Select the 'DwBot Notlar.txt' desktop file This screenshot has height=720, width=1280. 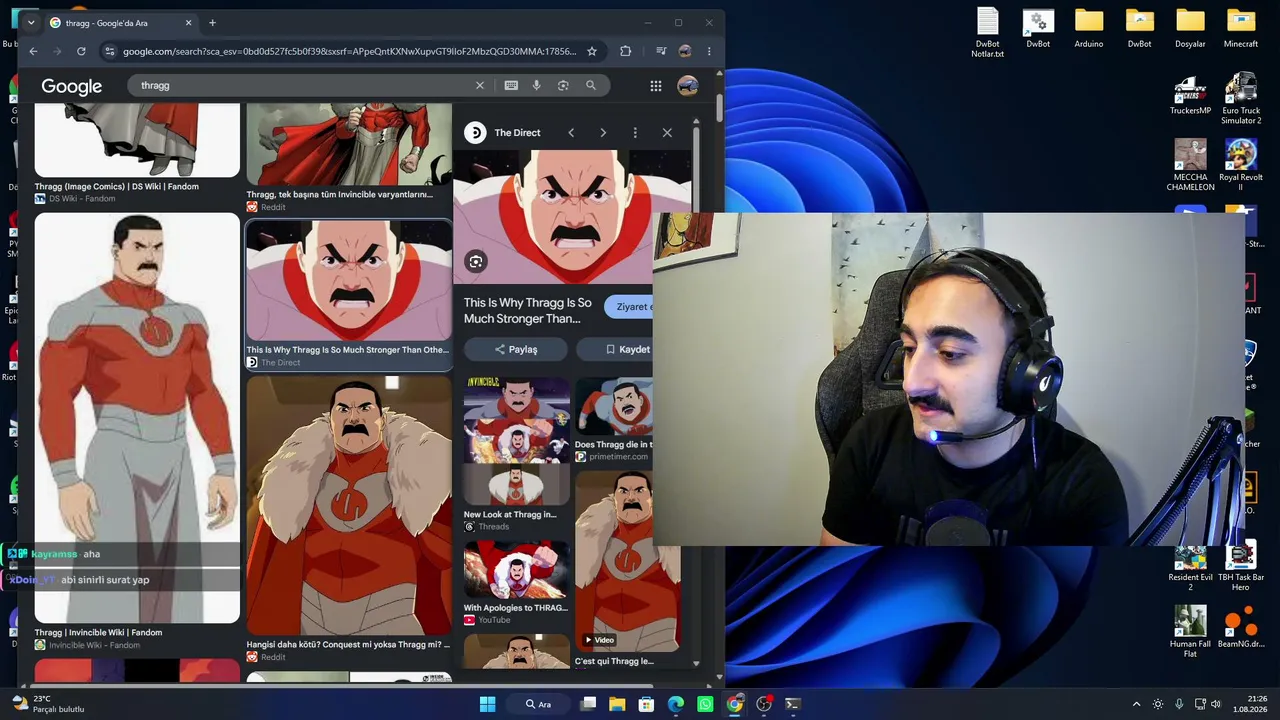click(987, 33)
